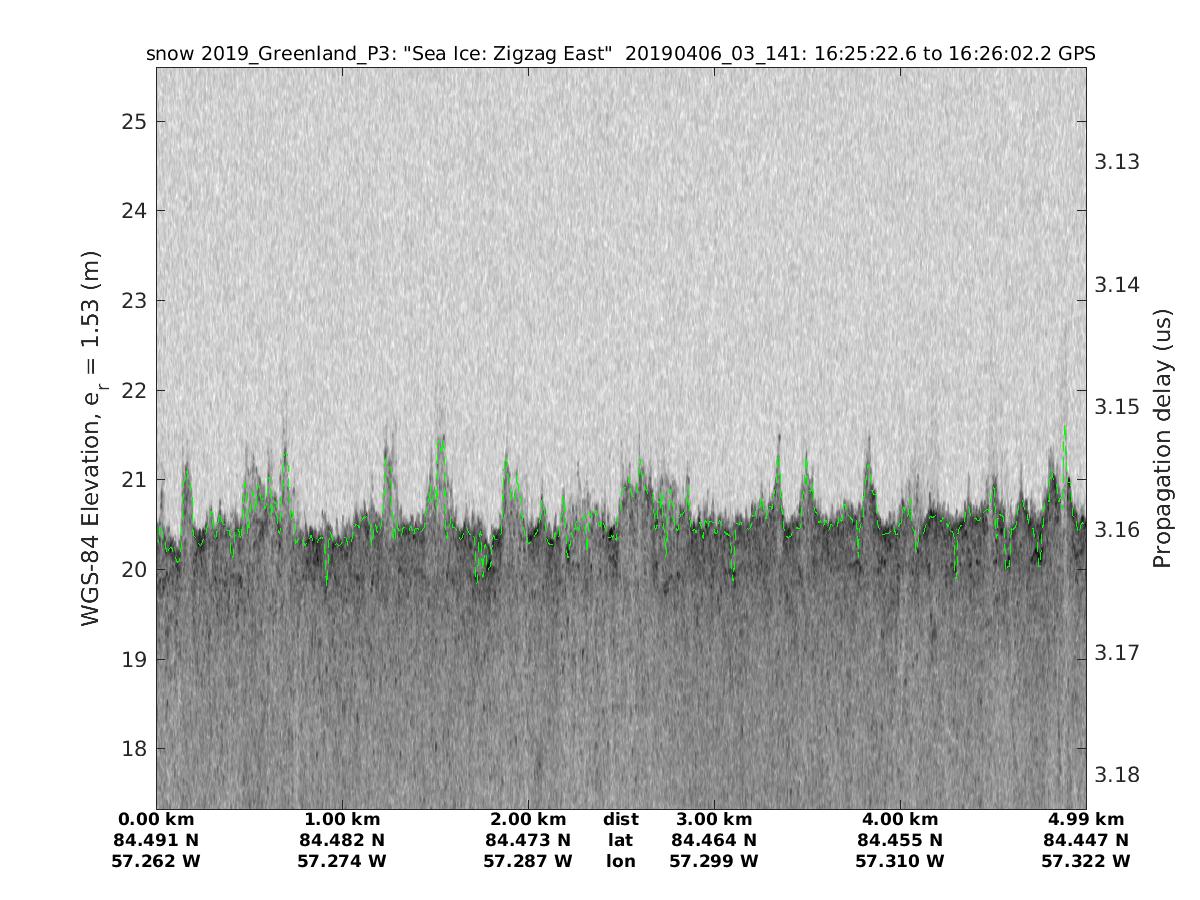The width and height of the screenshot is (1200, 900).
Task: Click the 3.00 km distance label
Action: point(714,819)
